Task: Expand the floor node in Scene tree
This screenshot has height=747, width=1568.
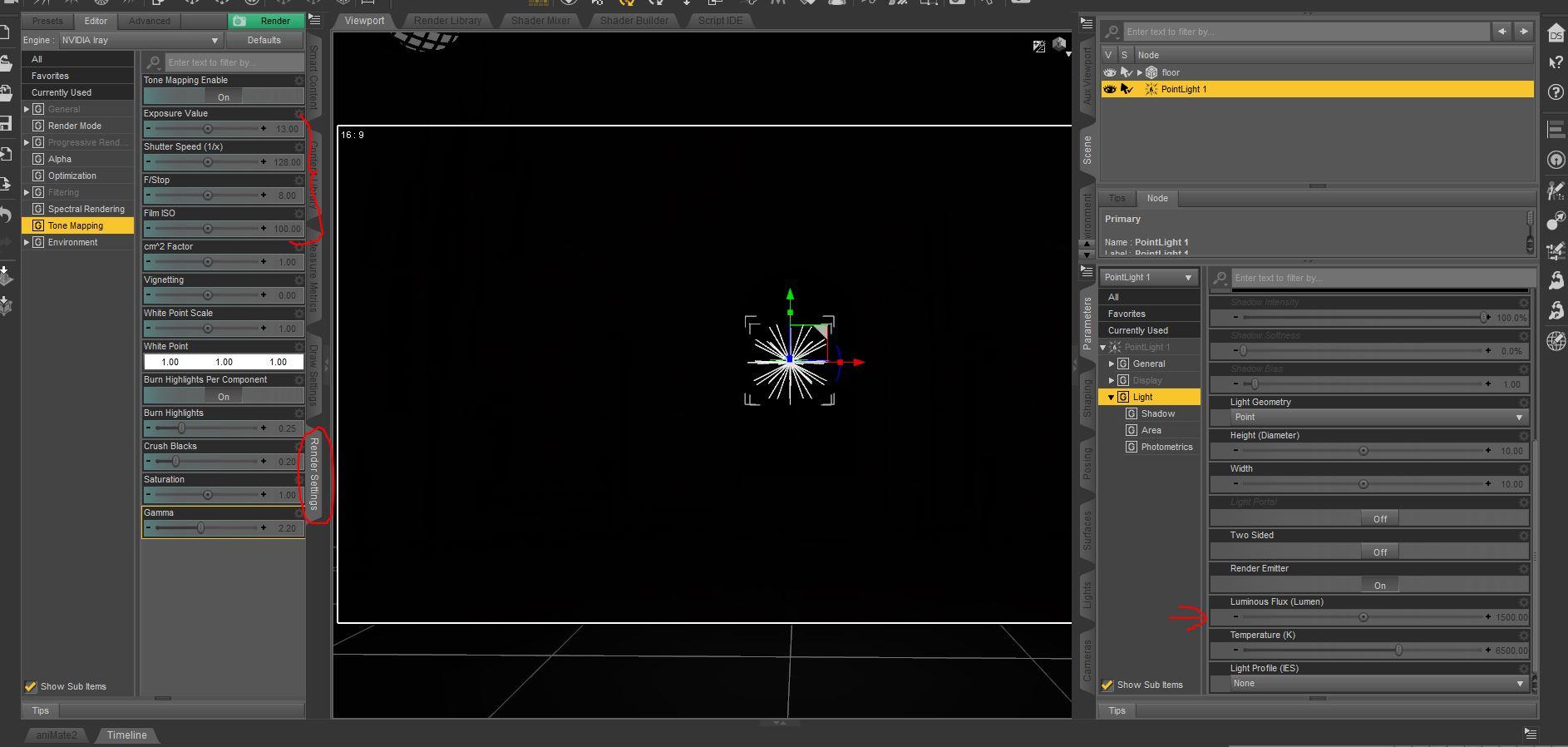Action: (x=1139, y=72)
